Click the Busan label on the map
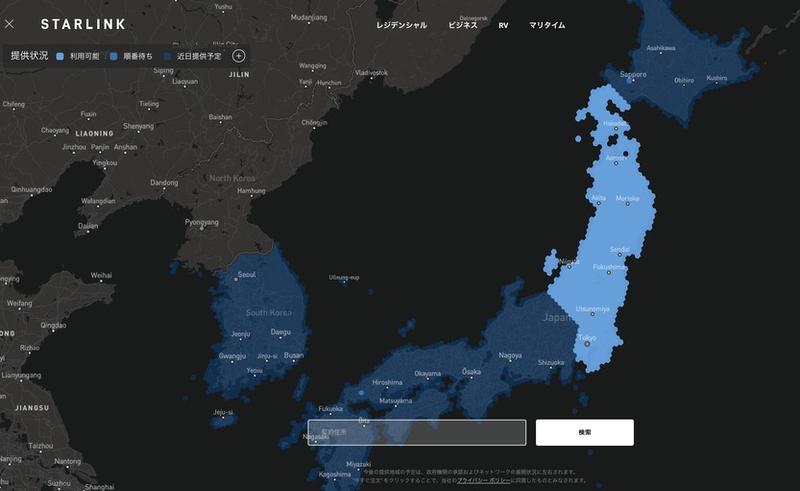 point(293,355)
